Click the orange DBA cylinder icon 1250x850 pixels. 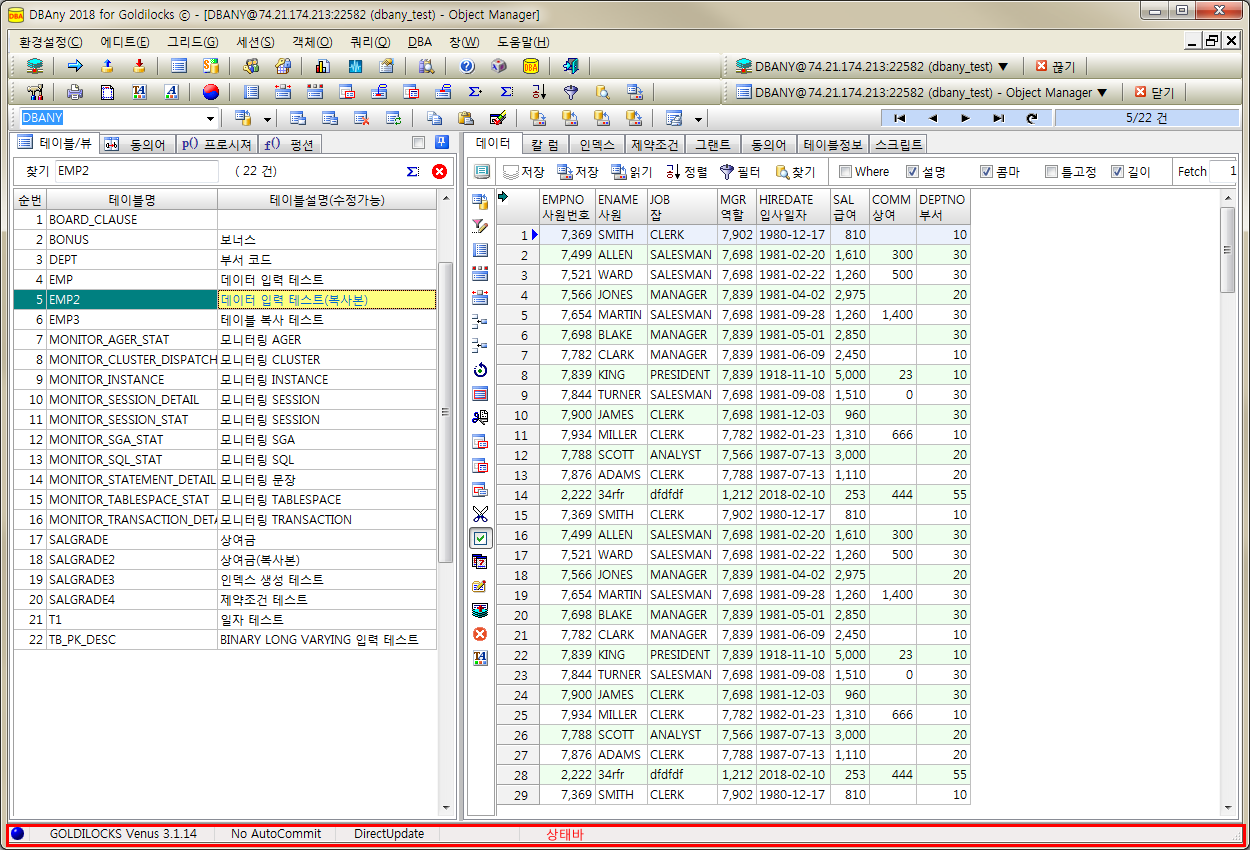click(531, 66)
